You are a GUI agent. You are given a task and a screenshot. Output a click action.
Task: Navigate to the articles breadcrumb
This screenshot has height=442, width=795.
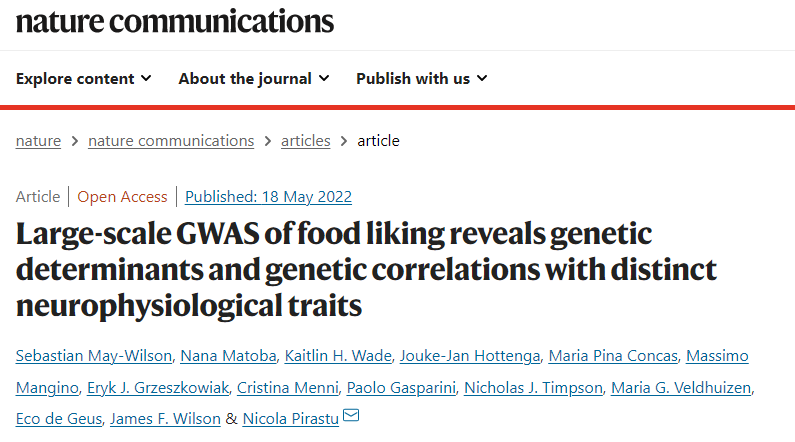pos(305,140)
